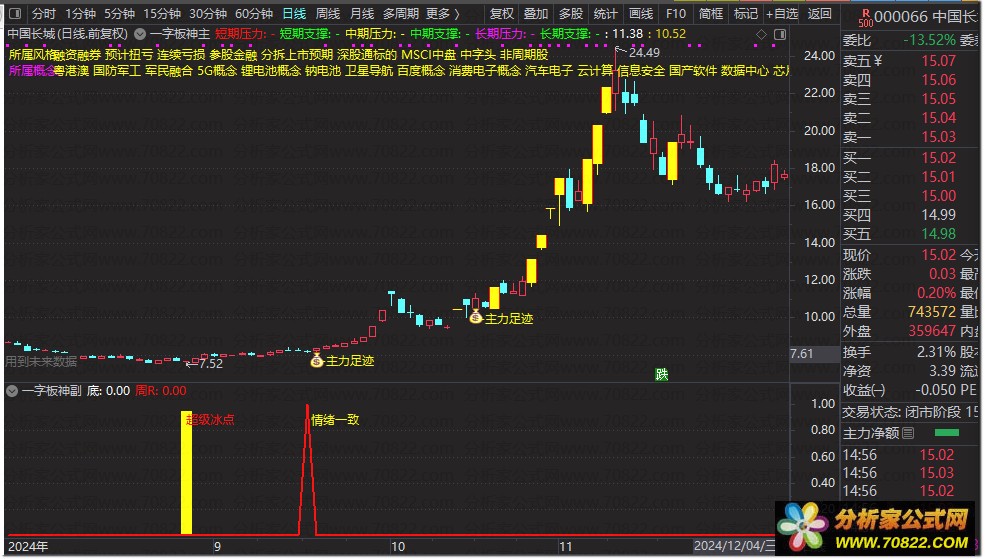Select the 月线 monthly period
Viewport: 985px width, 559px height.
(362, 13)
